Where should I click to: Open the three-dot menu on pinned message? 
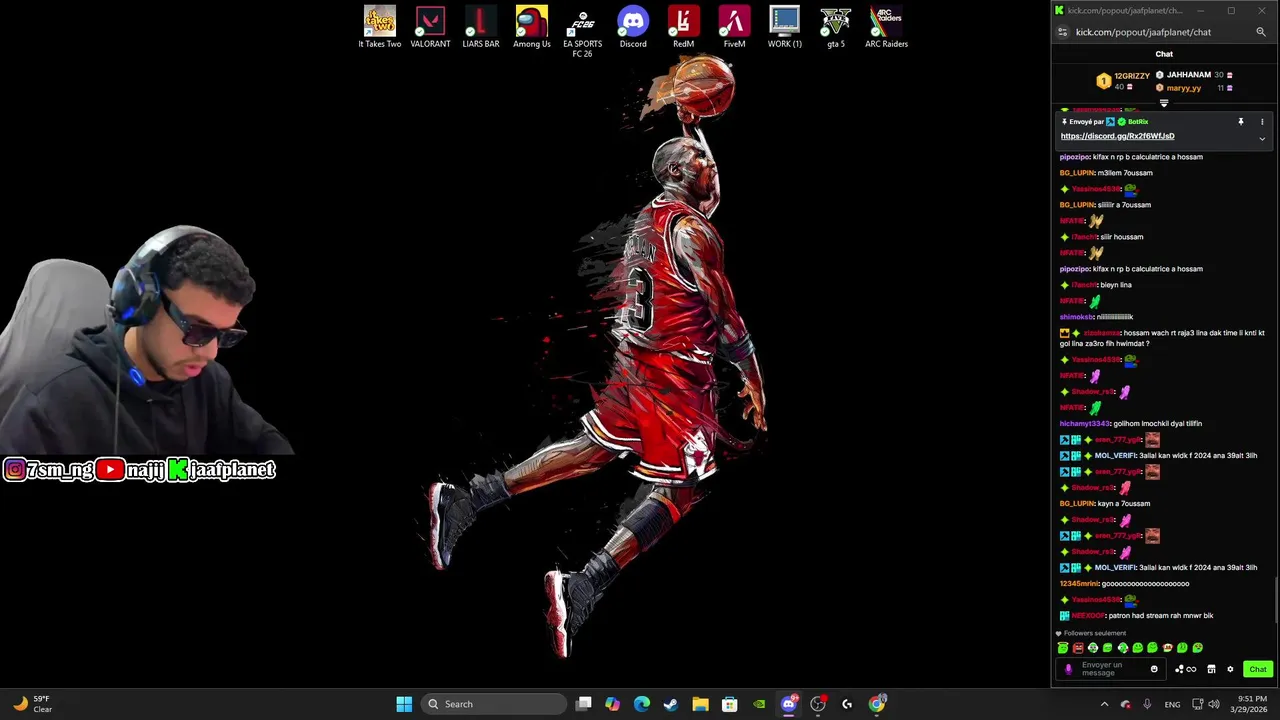[1262, 122]
